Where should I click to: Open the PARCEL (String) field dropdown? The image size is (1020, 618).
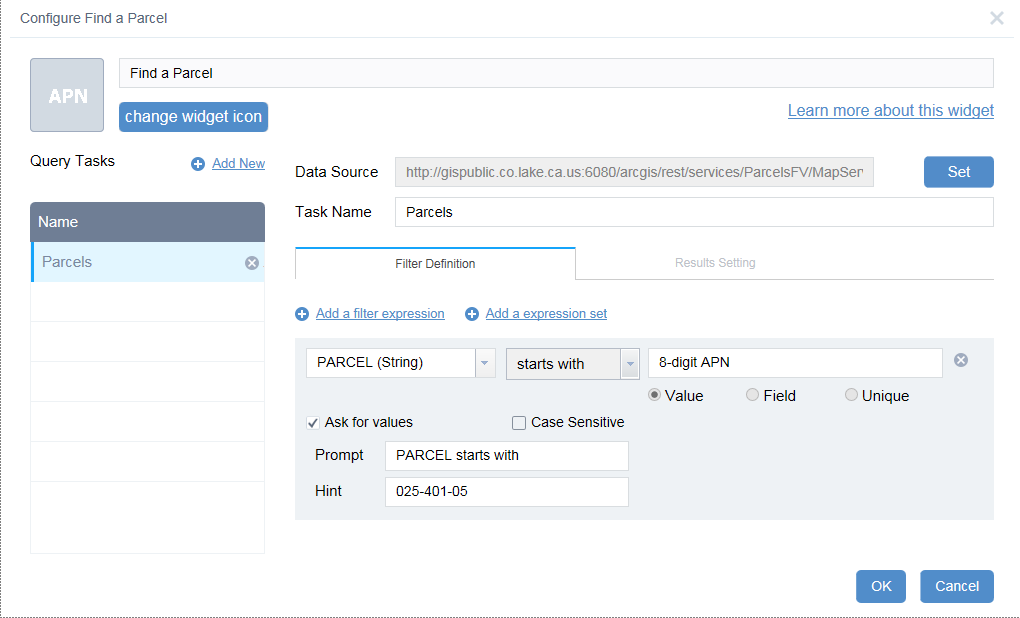485,363
